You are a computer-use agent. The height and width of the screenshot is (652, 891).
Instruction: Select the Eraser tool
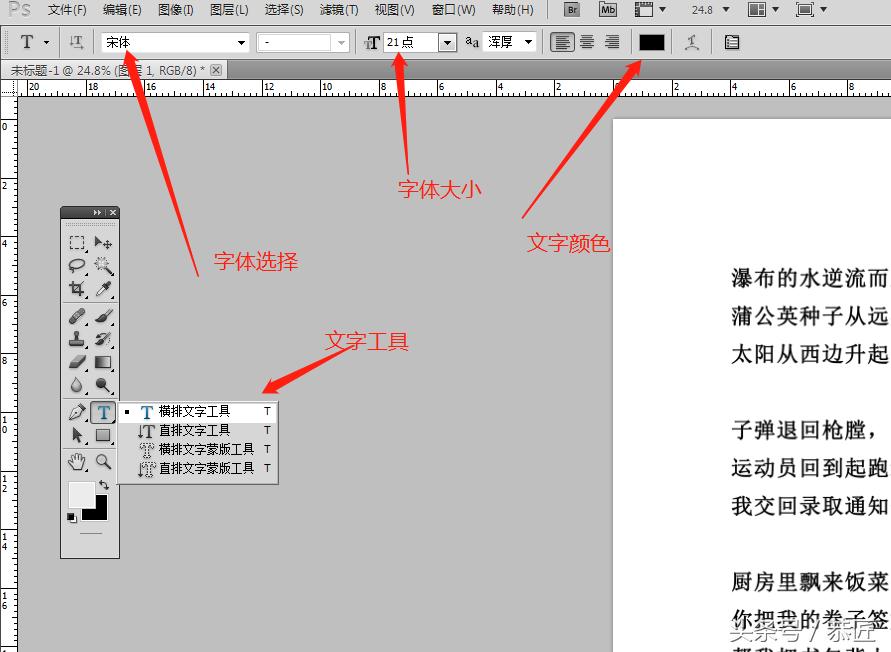(x=75, y=360)
